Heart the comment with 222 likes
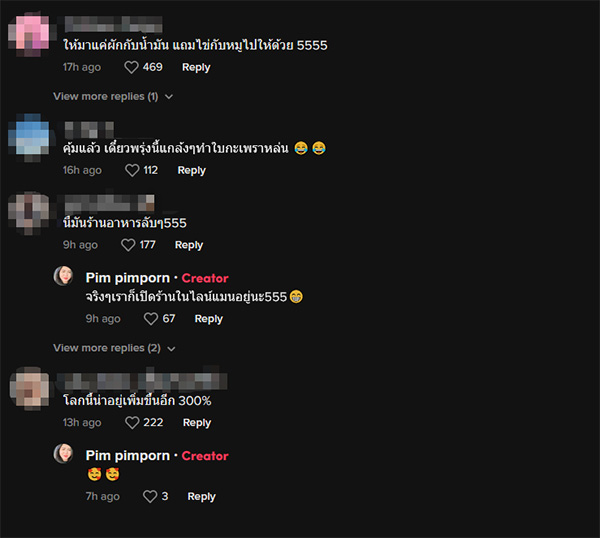This screenshot has width=600, height=538. [132, 422]
